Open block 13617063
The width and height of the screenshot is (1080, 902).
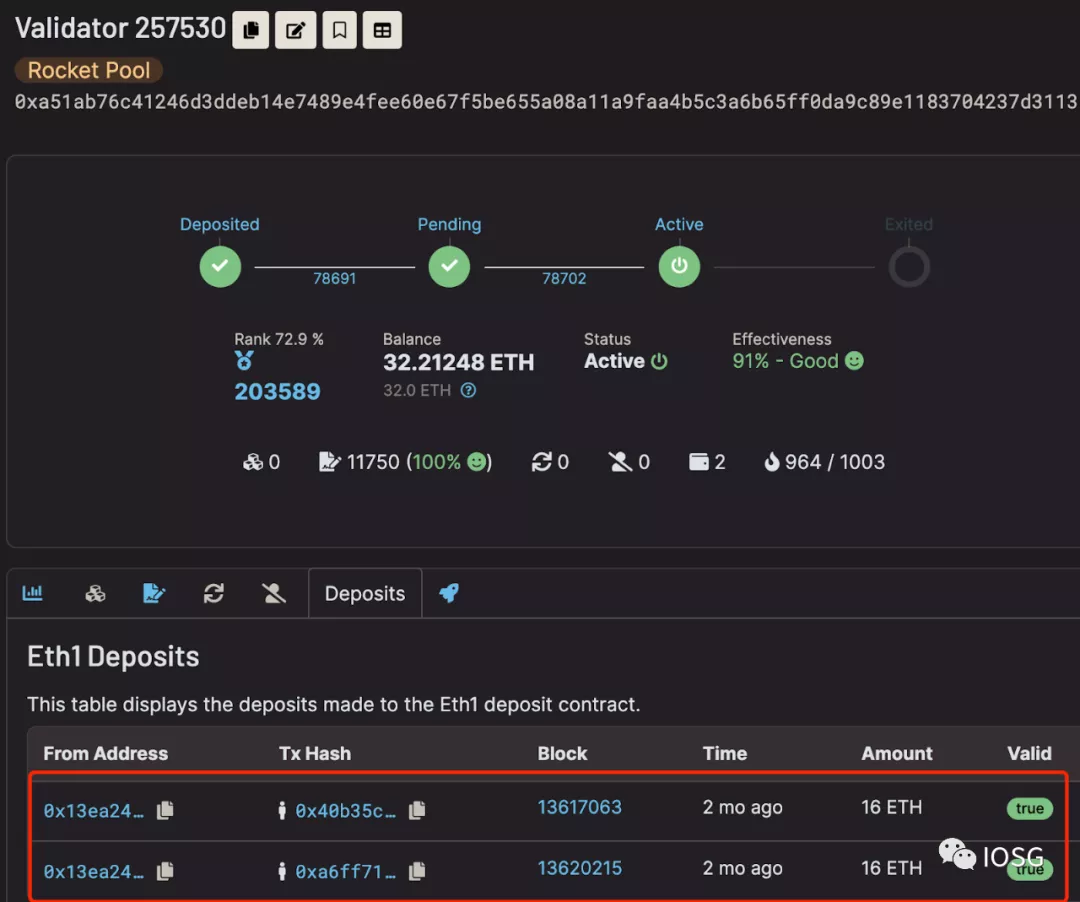click(x=579, y=807)
